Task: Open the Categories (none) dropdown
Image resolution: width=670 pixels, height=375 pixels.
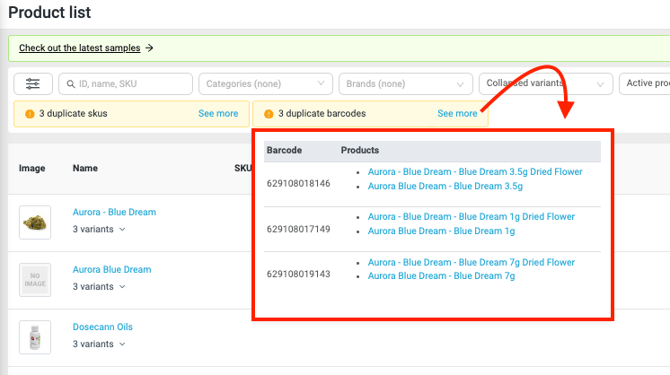Action: click(265, 84)
